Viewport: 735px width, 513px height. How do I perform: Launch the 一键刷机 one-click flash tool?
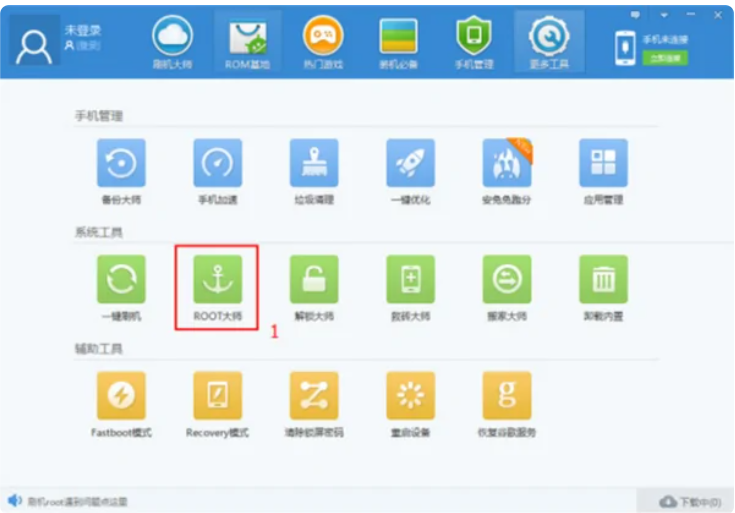point(121,280)
